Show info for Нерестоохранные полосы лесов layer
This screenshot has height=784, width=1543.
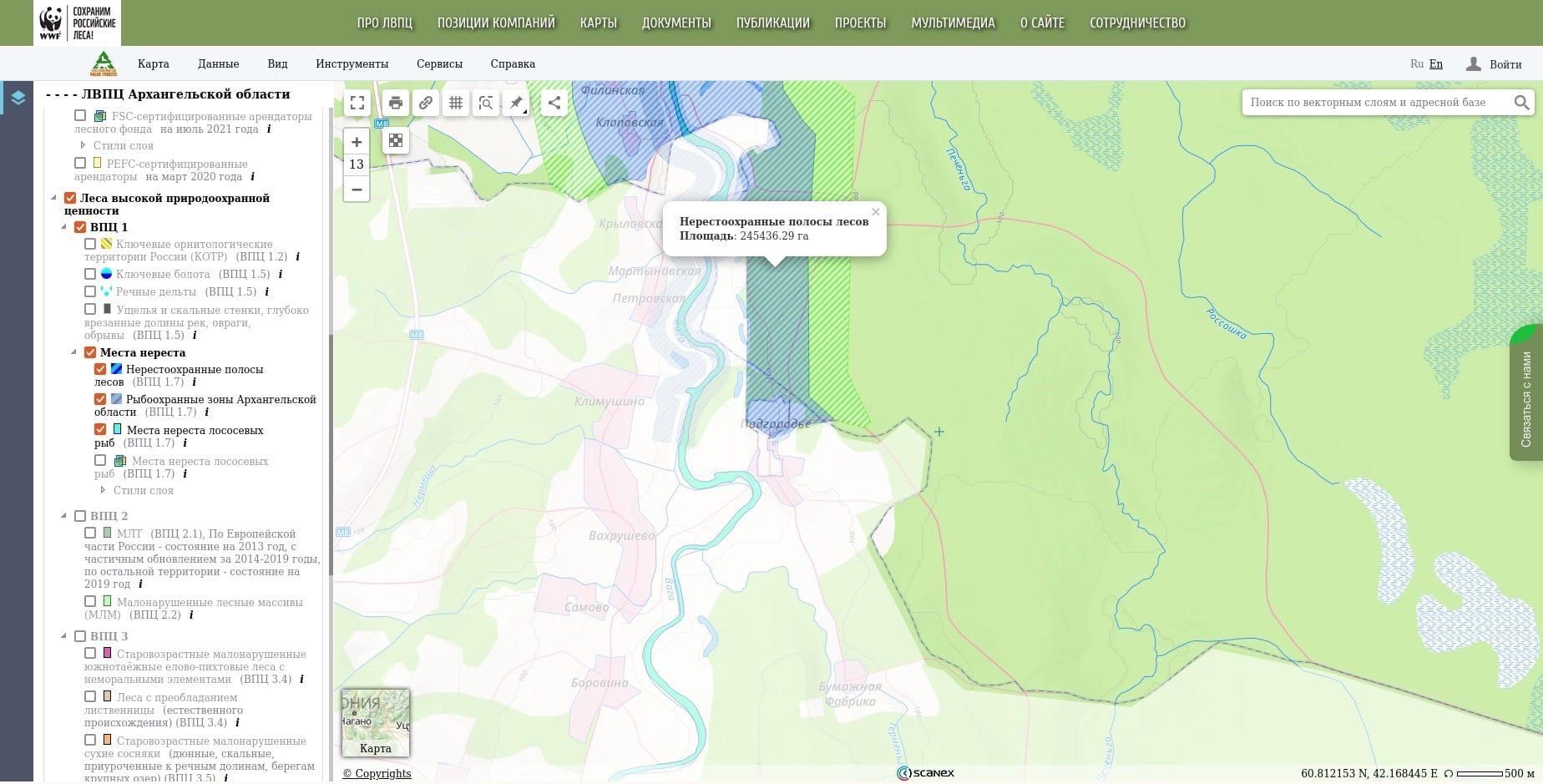[x=194, y=382]
